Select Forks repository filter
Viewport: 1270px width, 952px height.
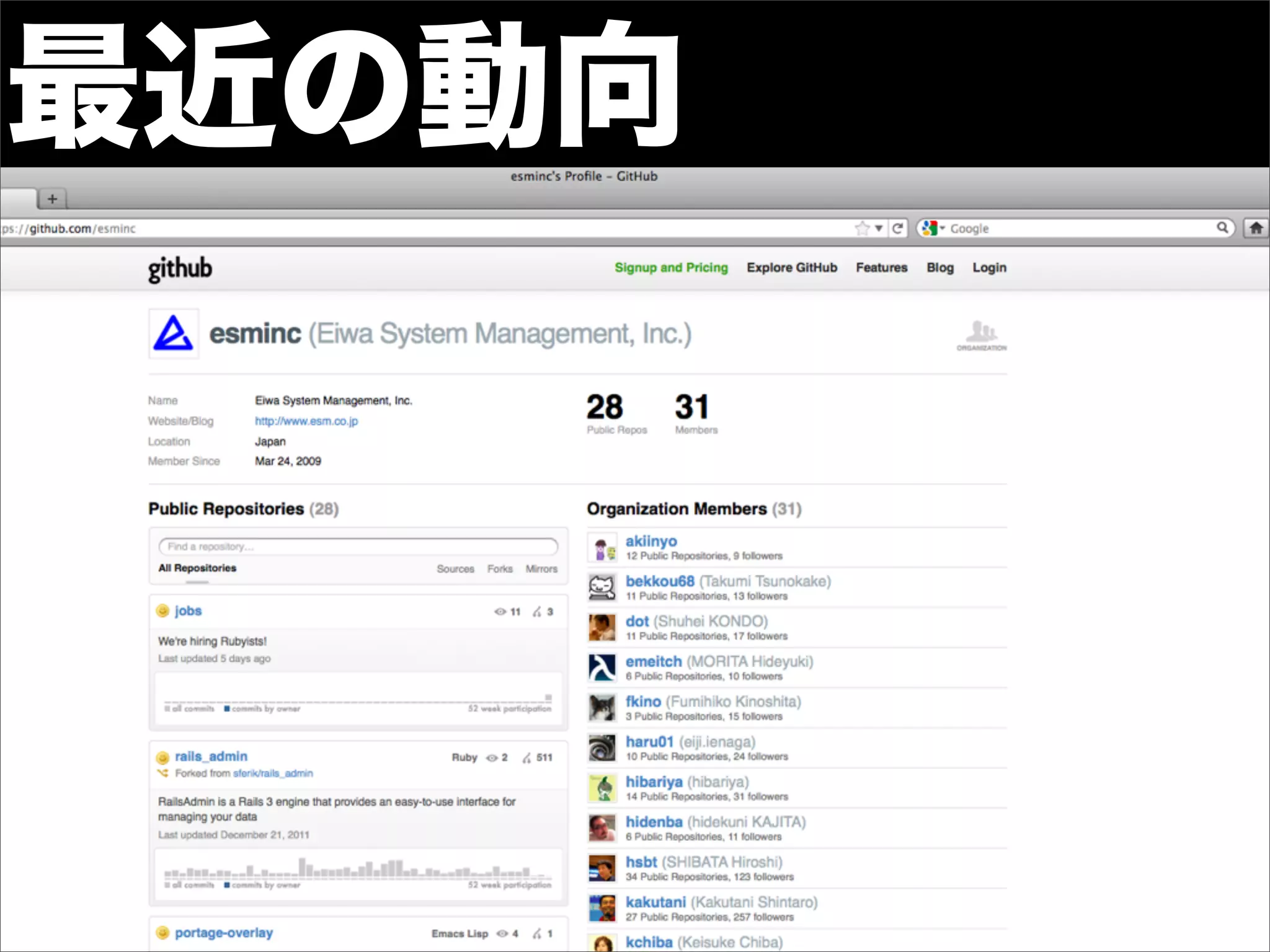[500, 569]
